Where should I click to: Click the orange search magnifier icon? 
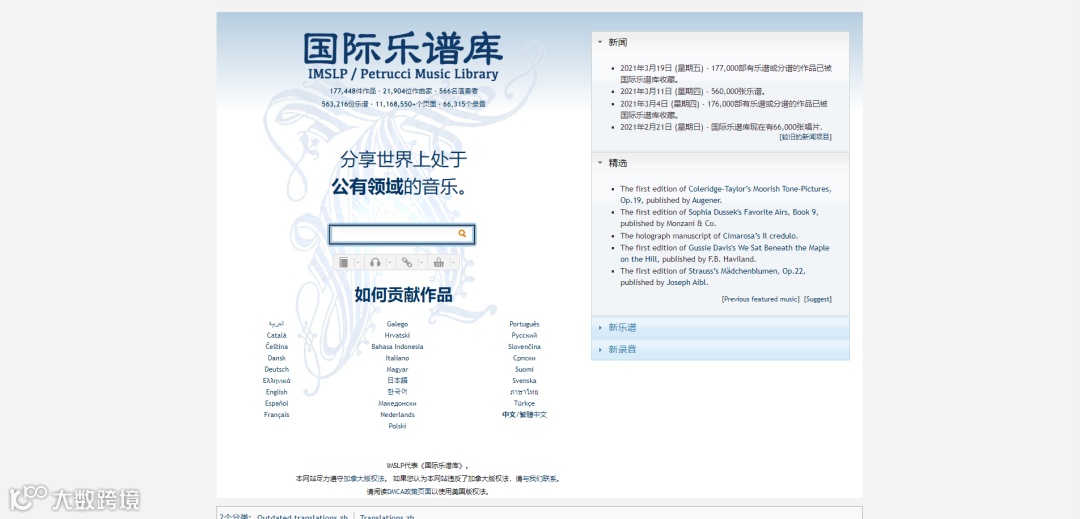coord(462,234)
